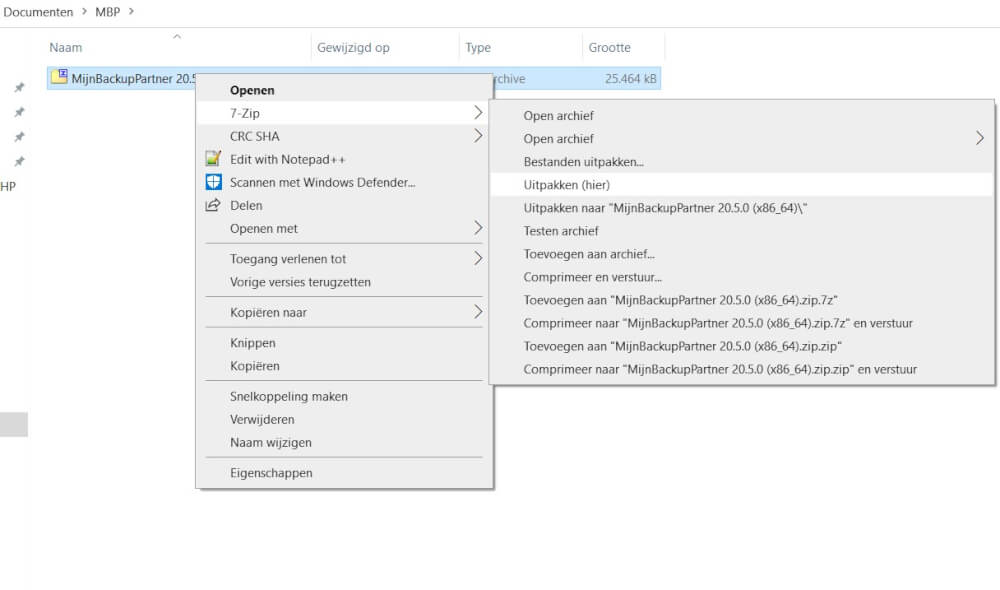This screenshot has width=1000, height=590.
Task: Open the chevron after Documenten in breadcrumb
Action: (x=84, y=11)
